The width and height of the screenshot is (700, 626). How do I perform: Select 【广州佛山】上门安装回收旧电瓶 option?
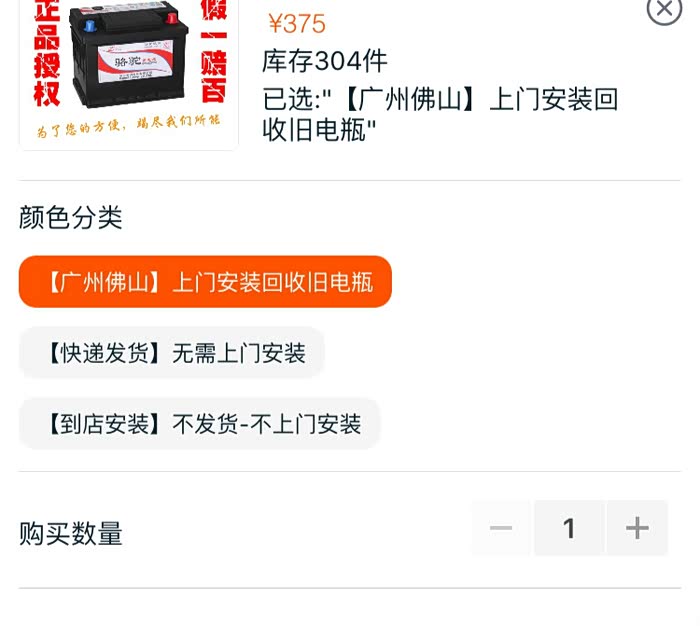[205, 282]
